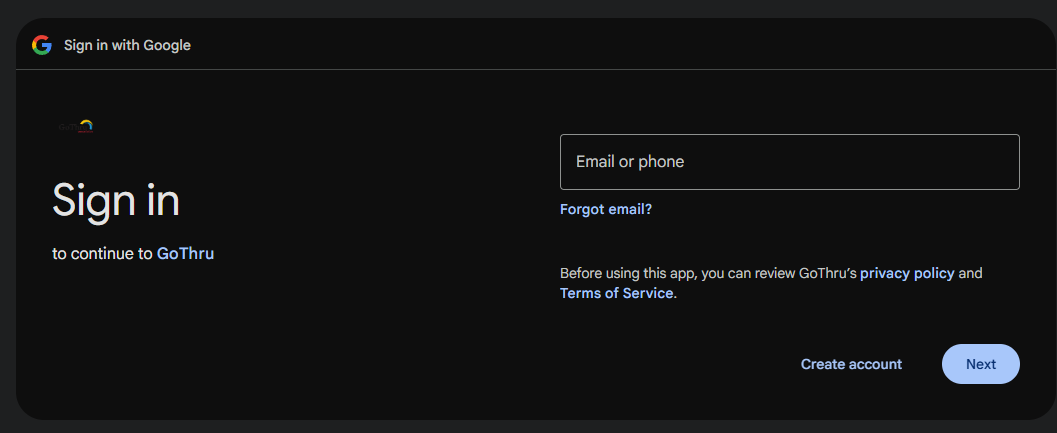
Task: Tap the word 'Next' to proceed
Action: 980,364
